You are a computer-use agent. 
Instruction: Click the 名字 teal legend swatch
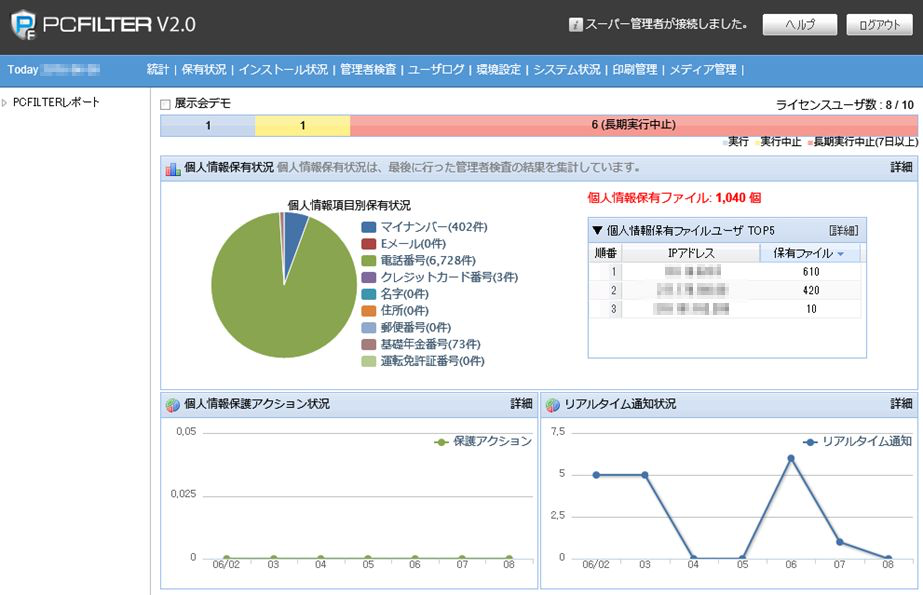(368, 294)
